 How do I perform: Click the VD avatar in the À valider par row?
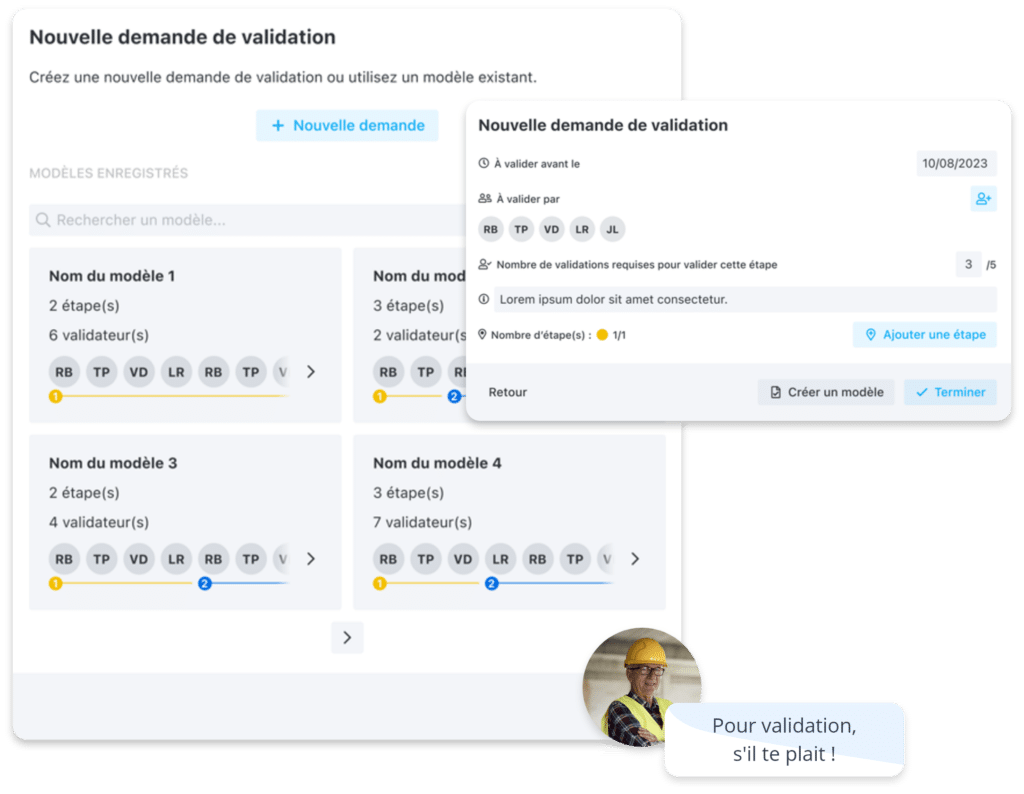click(x=551, y=229)
